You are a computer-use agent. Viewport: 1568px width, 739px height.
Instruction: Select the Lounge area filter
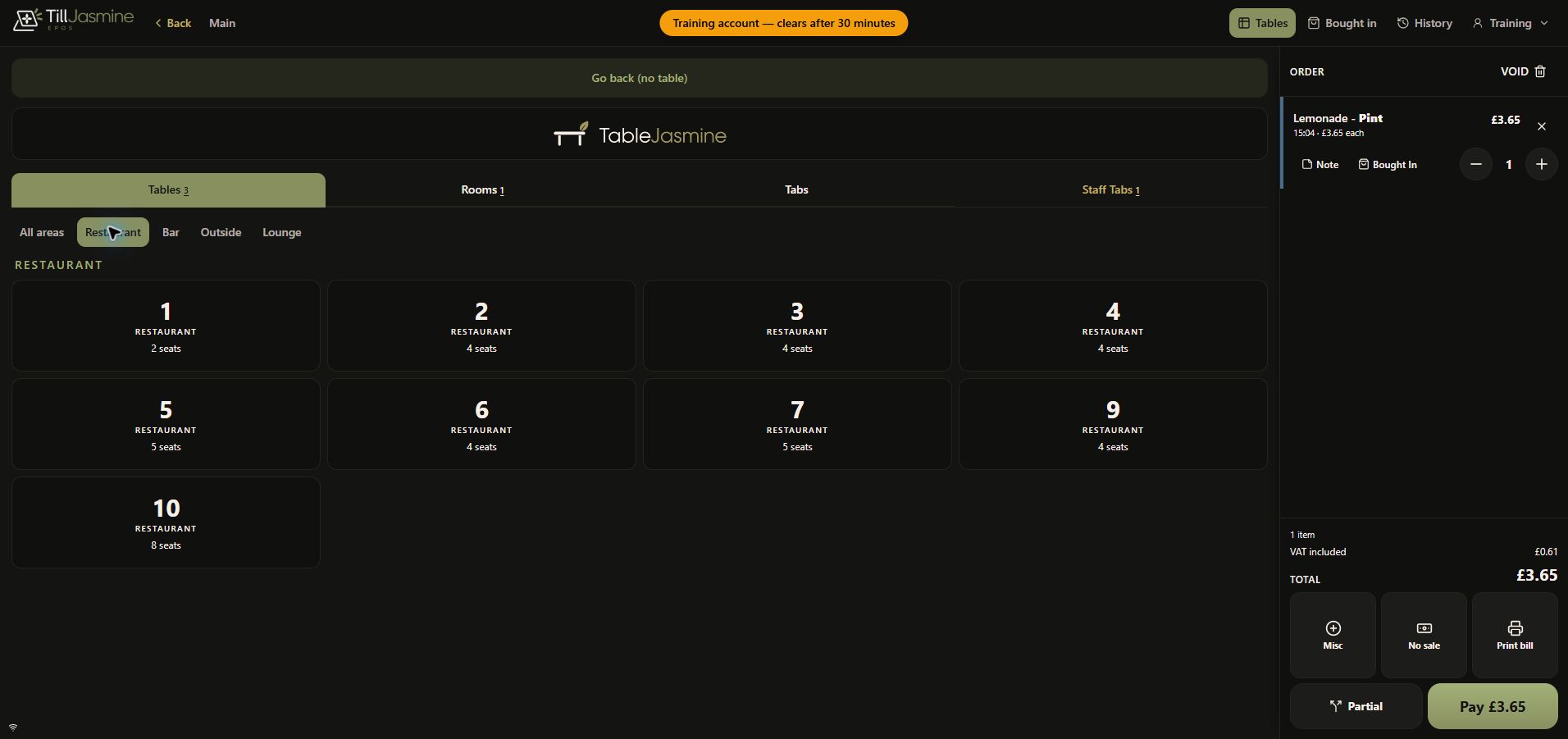[x=281, y=232]
